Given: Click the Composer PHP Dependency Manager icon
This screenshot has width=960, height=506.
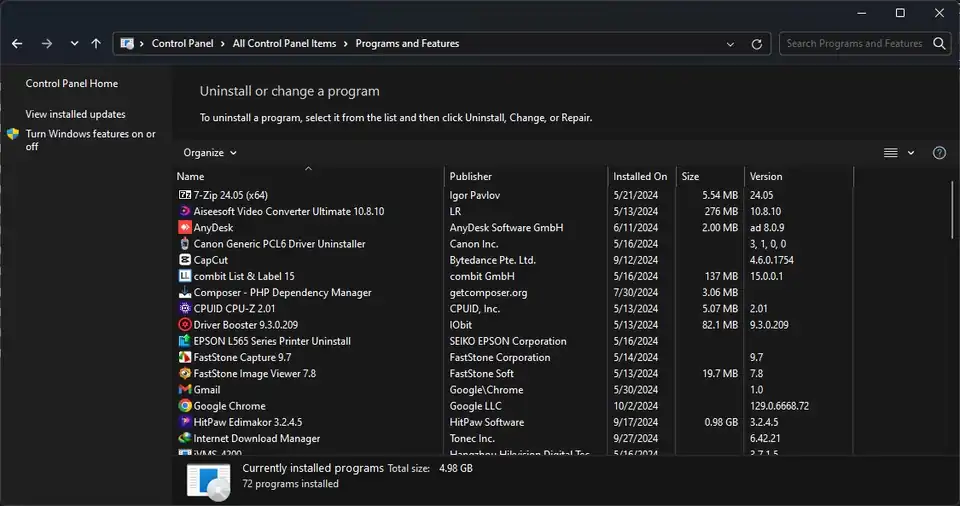Looking at the screenshot, I should (x=184, y=292).
